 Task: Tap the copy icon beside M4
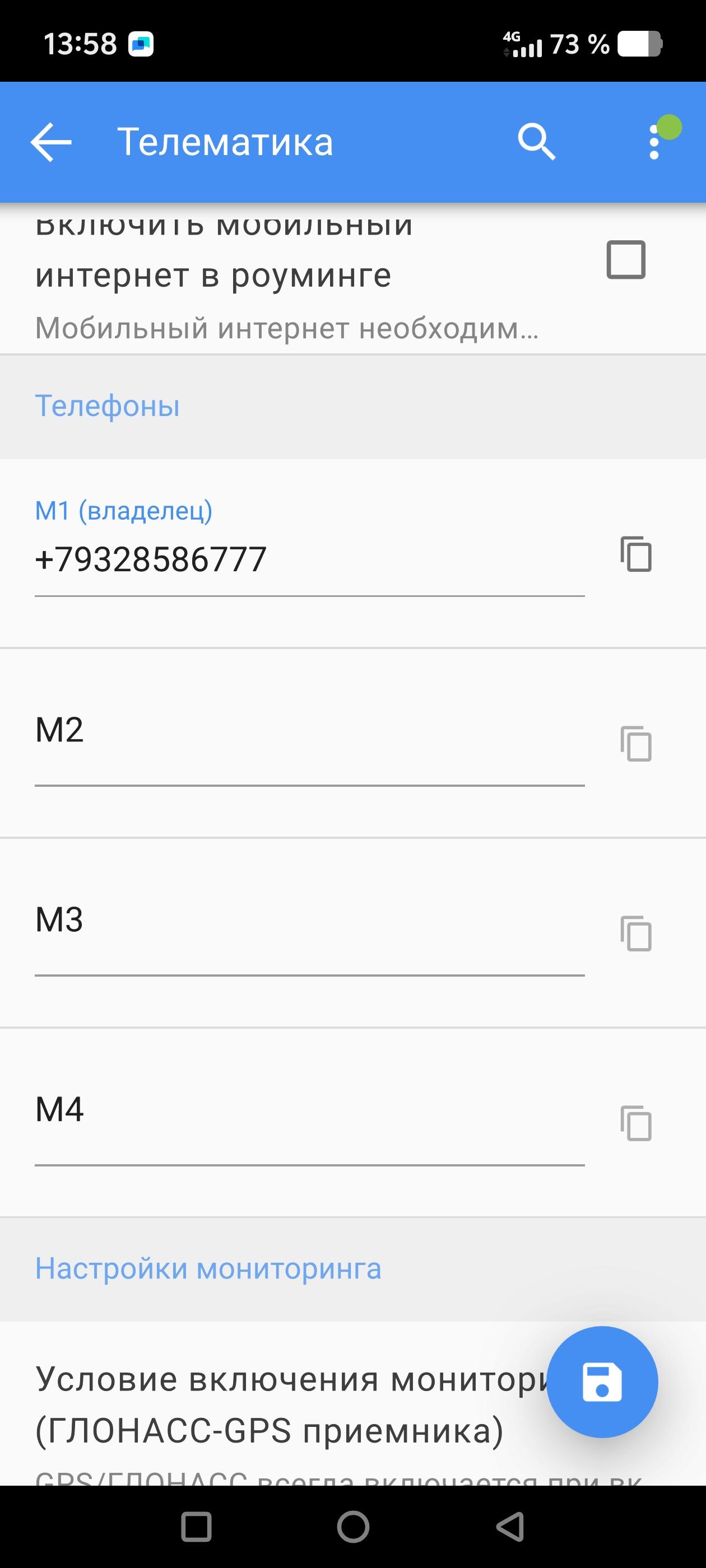pos(636,1124)
